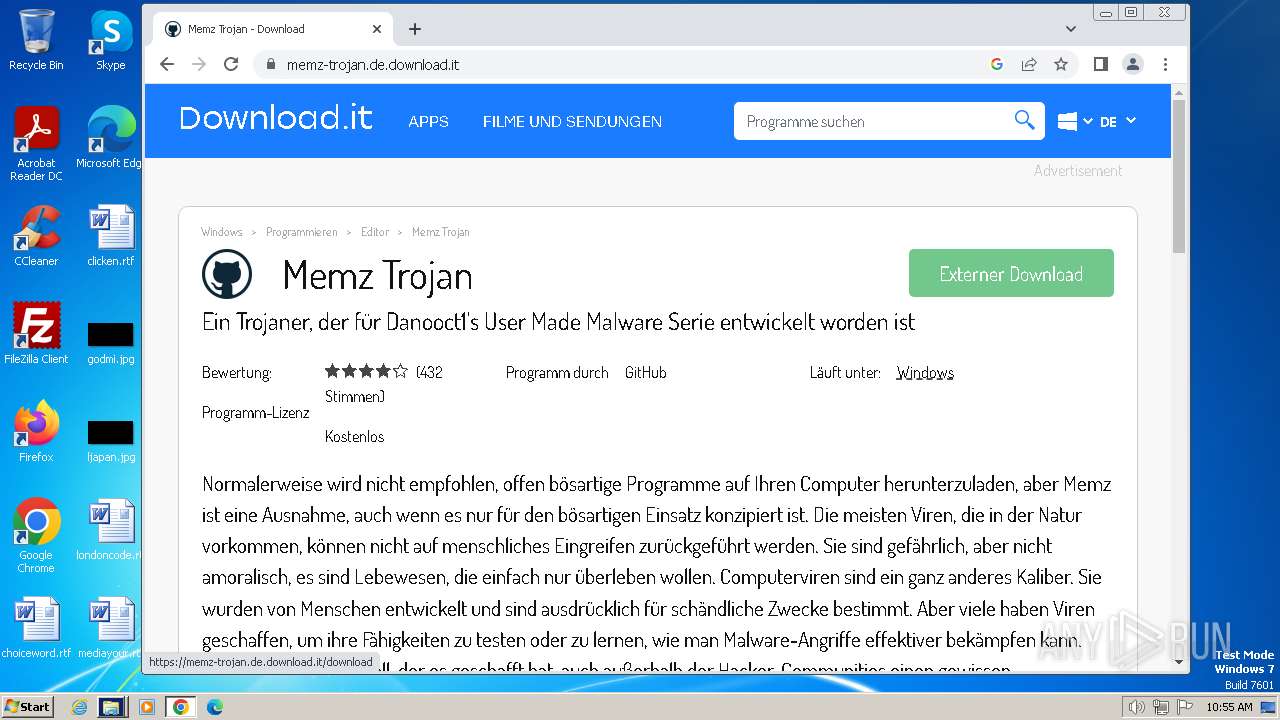Click the taskbar clock 10:55 AM
Viewport: 1280px width, 720px height.
point(1229,707)
